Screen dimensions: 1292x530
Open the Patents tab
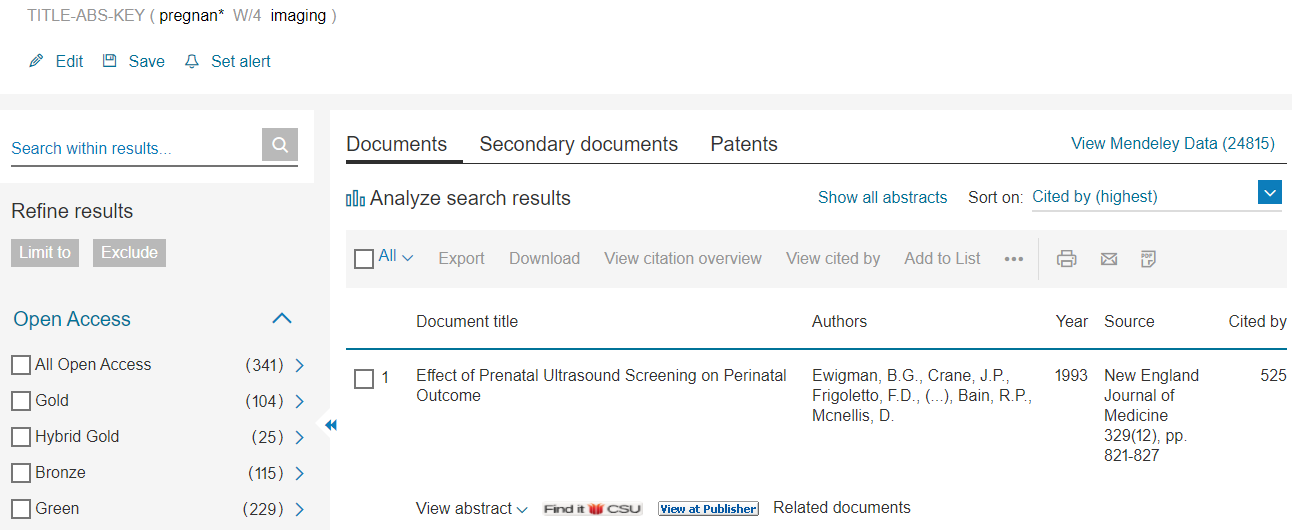click(x=744, y=144)
